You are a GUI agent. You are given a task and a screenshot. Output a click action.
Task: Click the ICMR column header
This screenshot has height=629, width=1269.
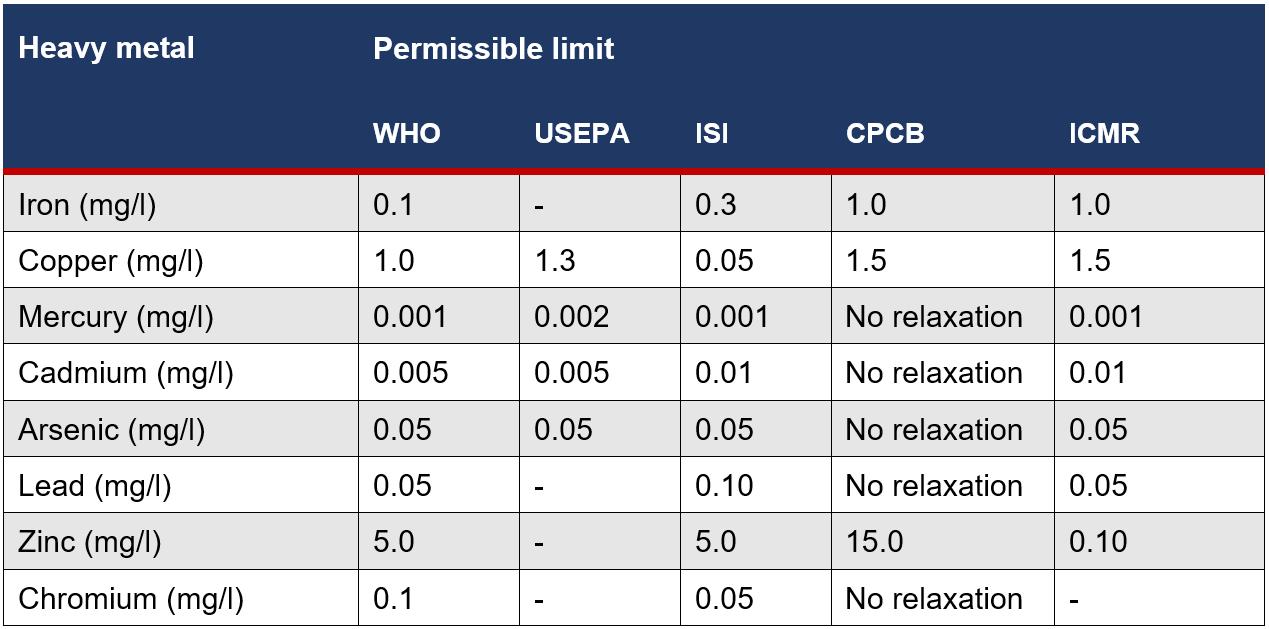(1104, 133)
